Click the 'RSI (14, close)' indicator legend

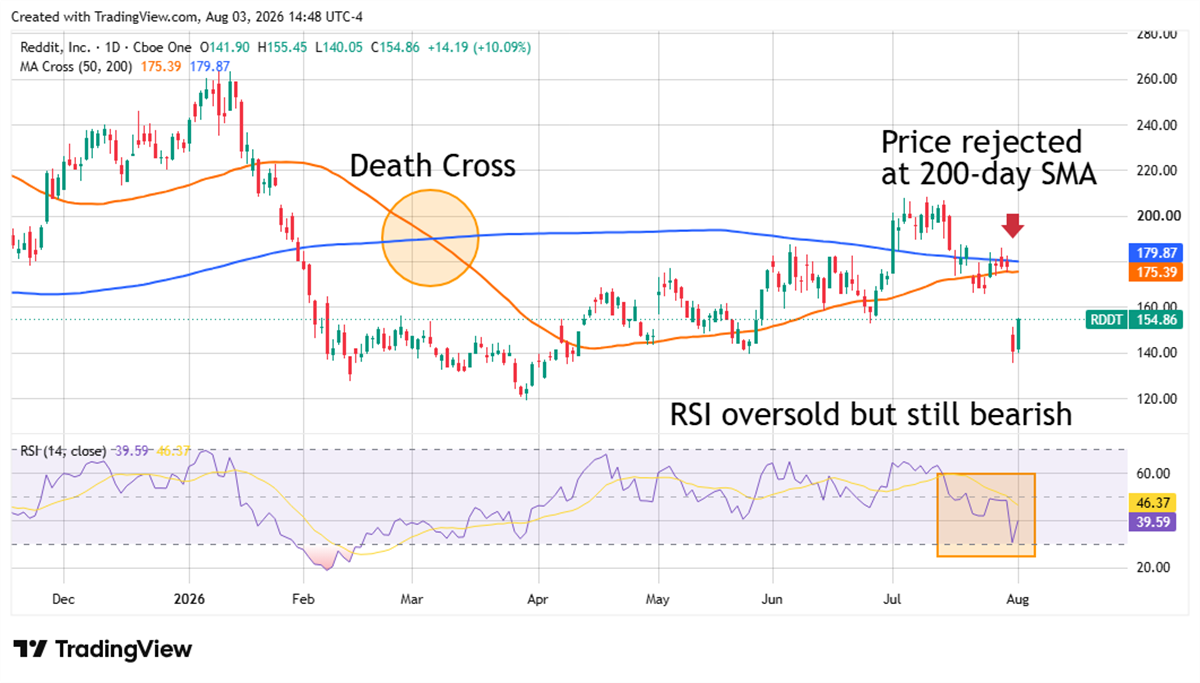click(63, 451)
